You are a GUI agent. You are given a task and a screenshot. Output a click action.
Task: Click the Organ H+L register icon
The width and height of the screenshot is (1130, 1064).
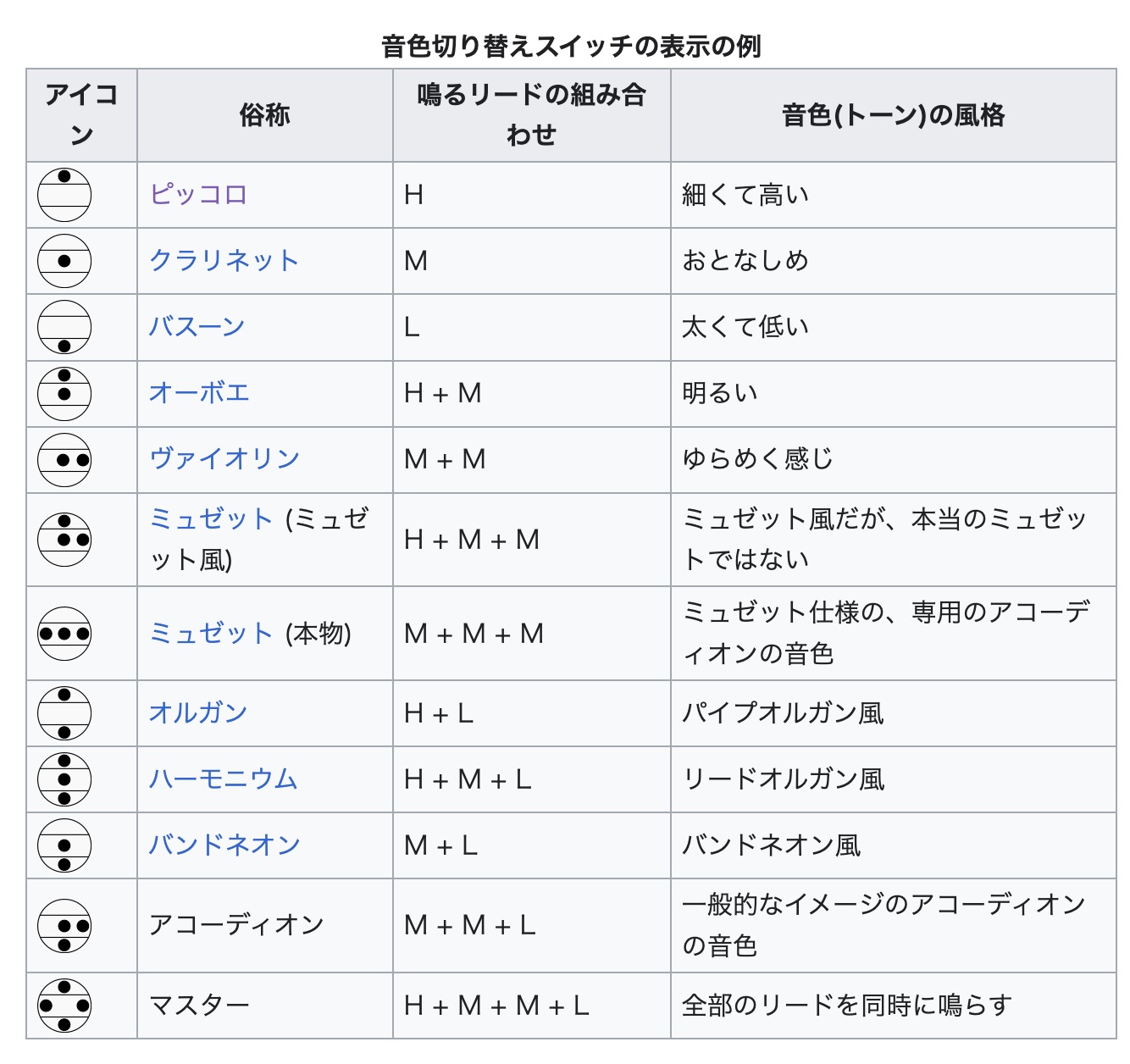tap(64, 713)
